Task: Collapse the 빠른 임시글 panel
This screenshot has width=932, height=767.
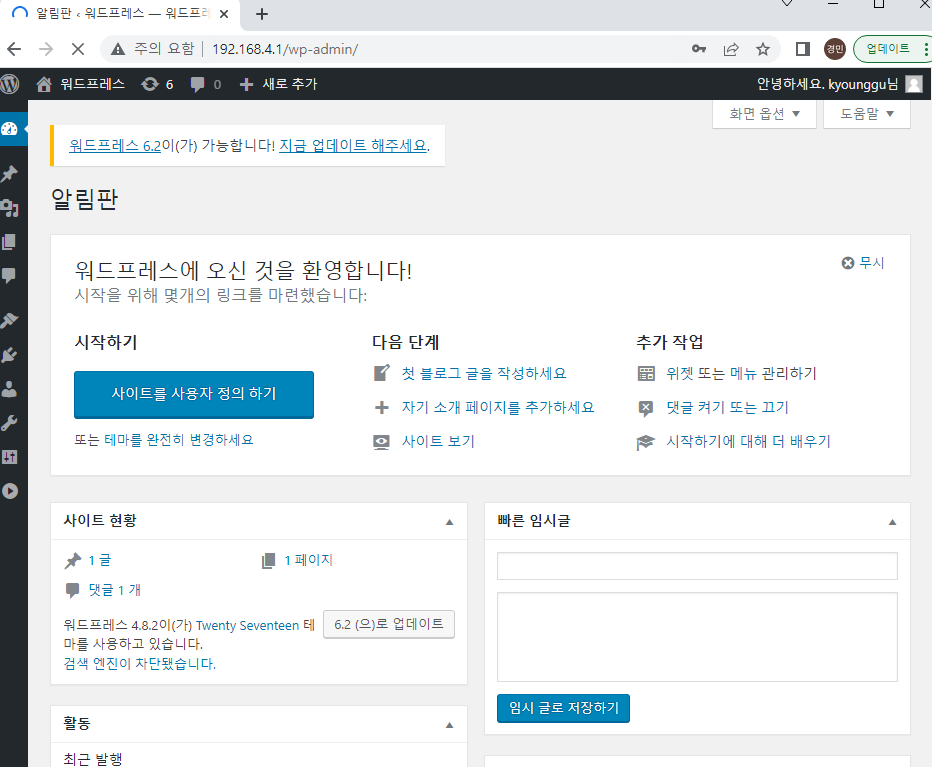Action: (x=892, y=522)
